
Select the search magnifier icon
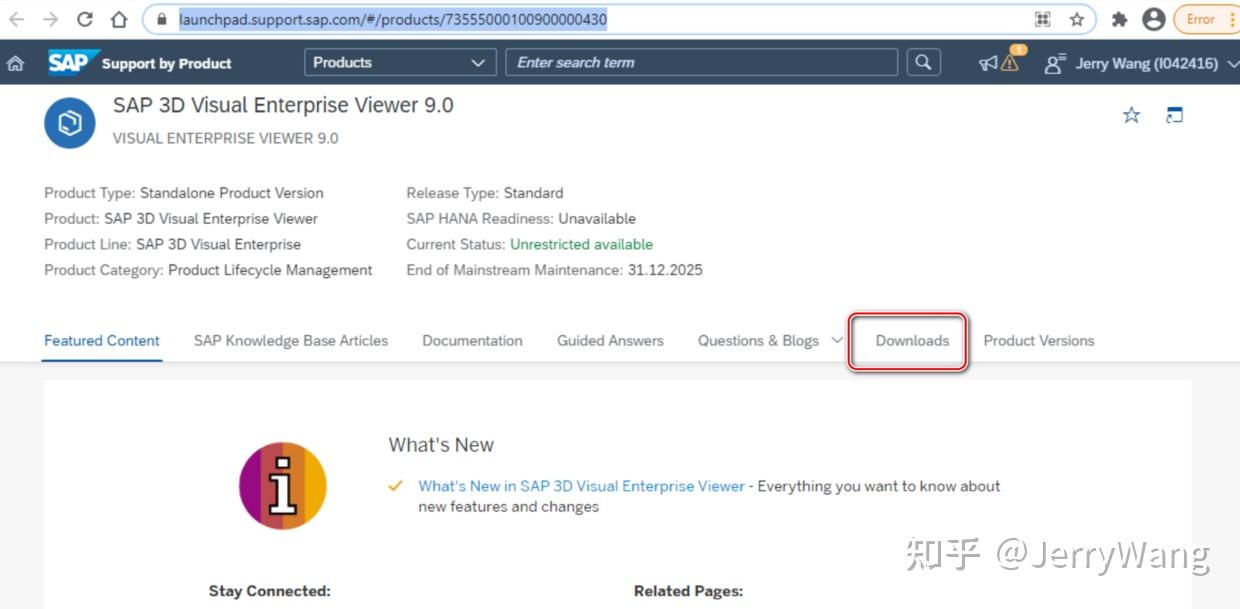pos(921,62)
